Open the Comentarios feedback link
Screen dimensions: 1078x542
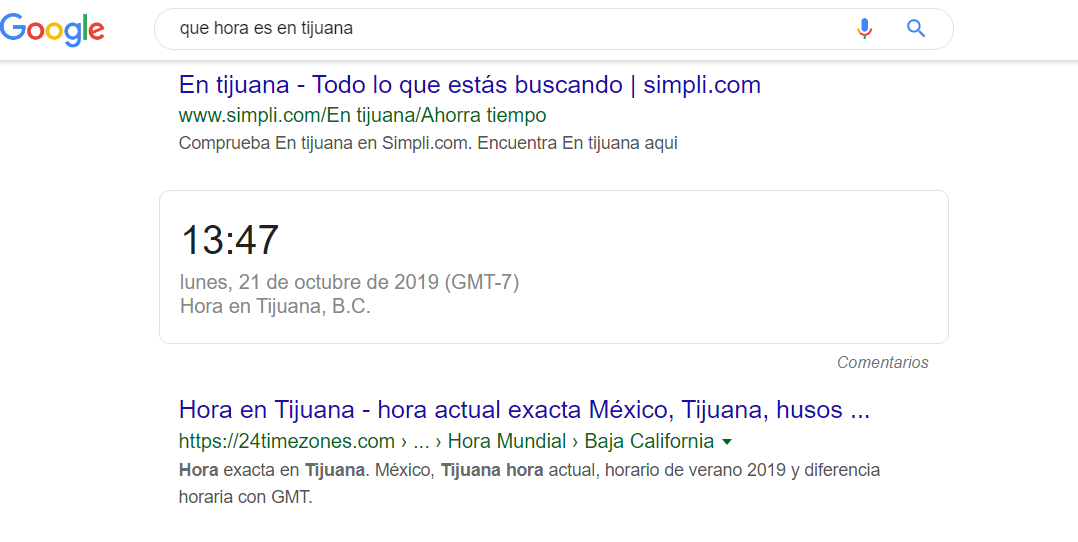click(x=882, y=363)
